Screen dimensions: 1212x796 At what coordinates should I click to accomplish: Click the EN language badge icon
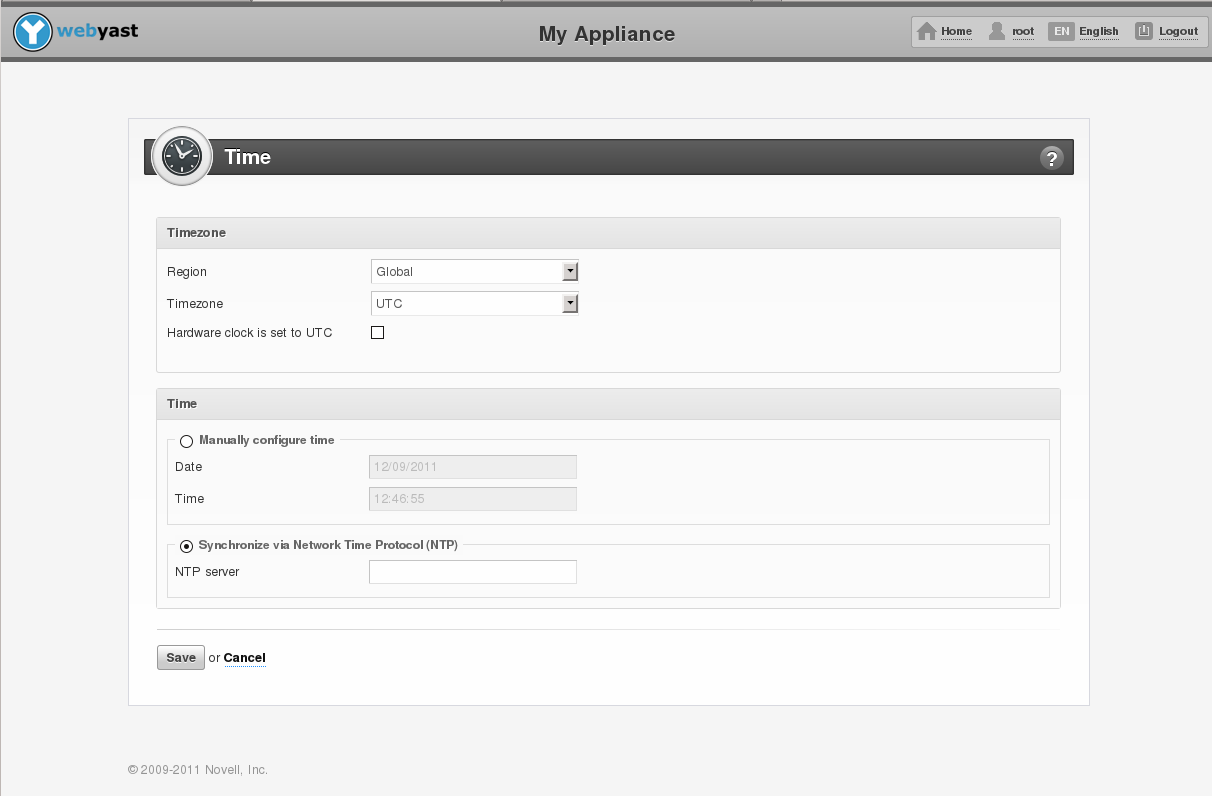(1061, 31)
